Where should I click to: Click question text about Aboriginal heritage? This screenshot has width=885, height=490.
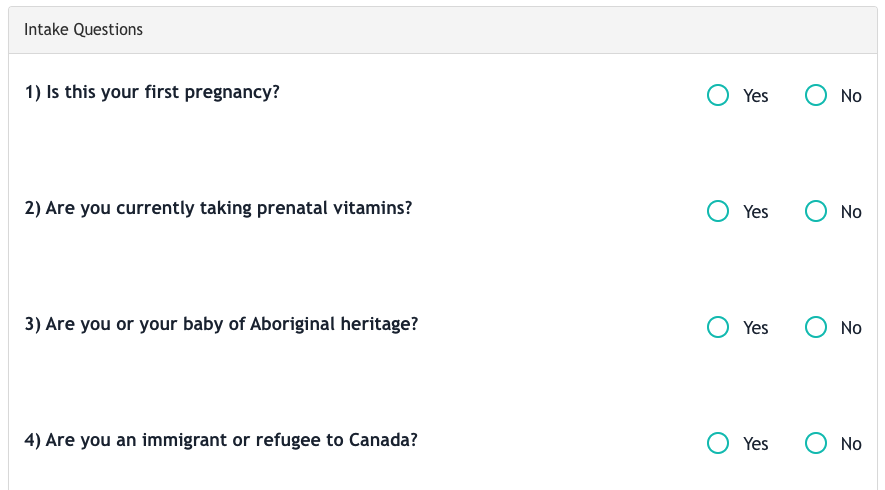pyautogui.click(x=221, y=324)
